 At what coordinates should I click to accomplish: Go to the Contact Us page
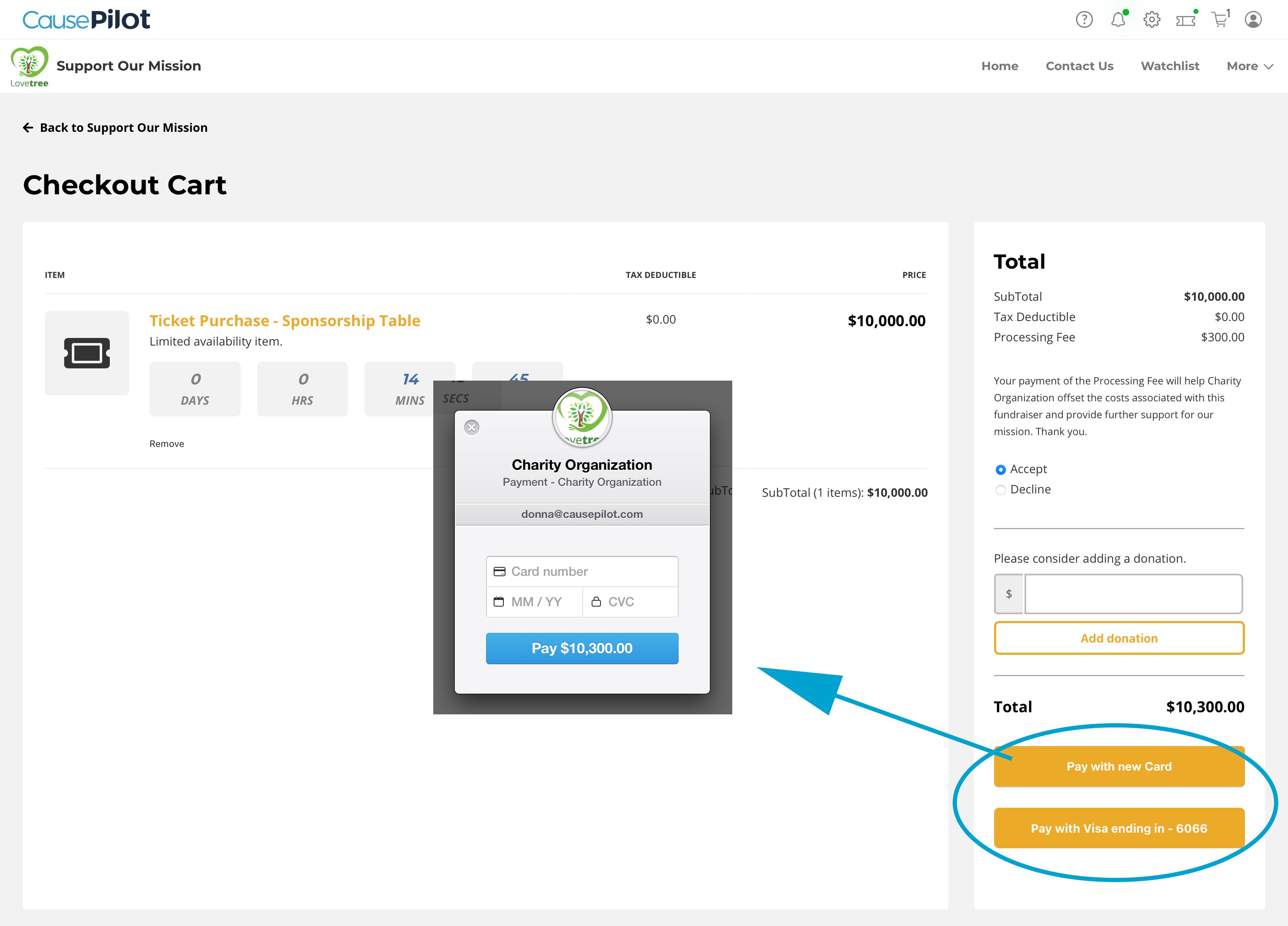tap(1079, 66)
